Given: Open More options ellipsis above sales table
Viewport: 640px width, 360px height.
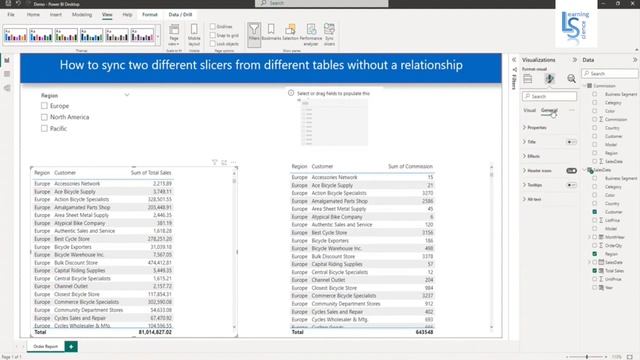Looking at the screenshot, I should [x=233, y=162].
